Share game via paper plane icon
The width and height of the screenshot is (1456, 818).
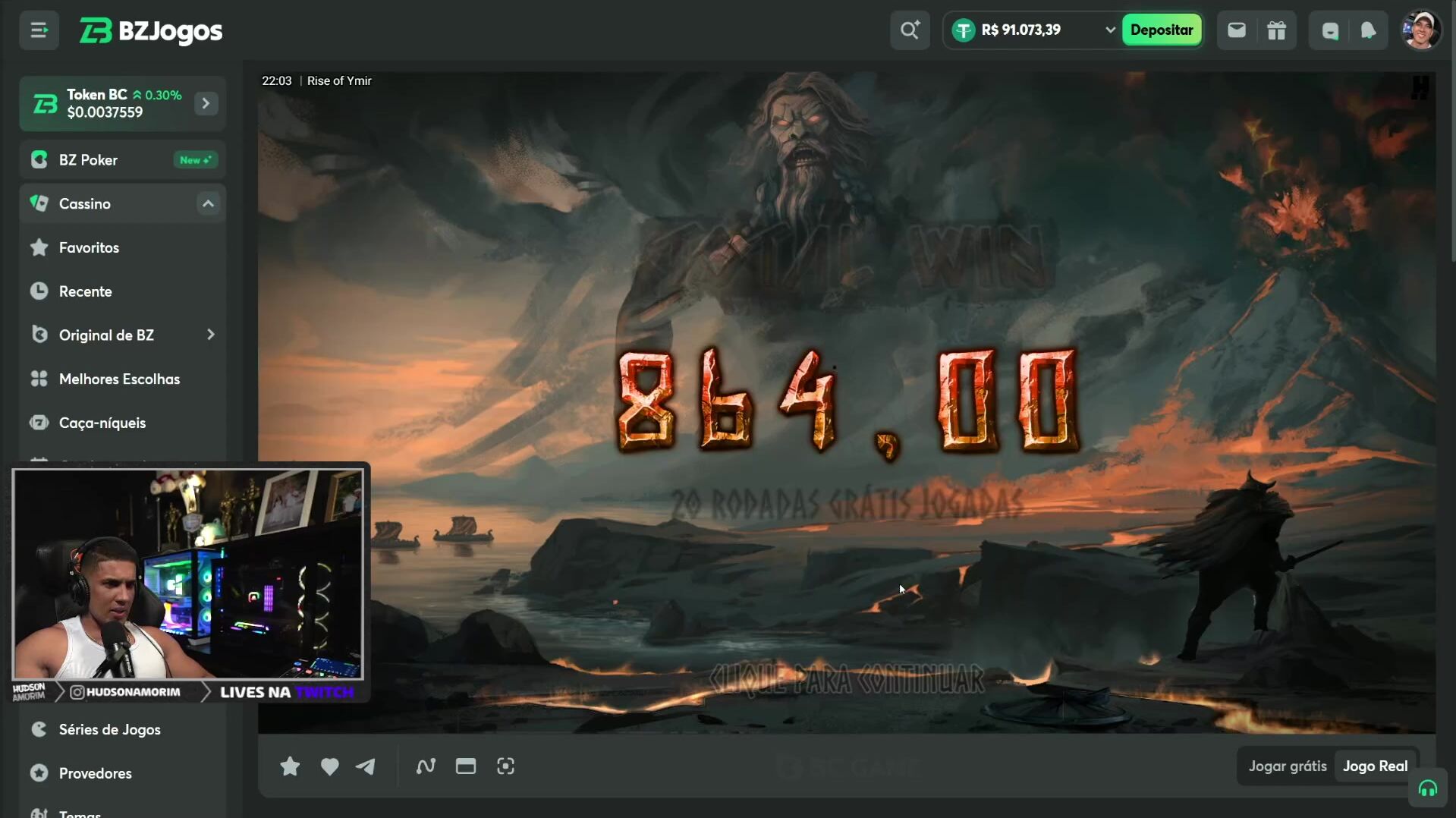click(366, 766)
